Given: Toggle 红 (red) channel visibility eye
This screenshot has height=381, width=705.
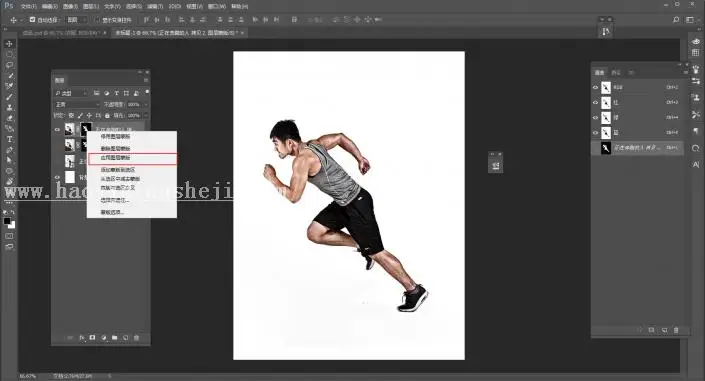Looking at the screenshot, I should coord(595,103).
